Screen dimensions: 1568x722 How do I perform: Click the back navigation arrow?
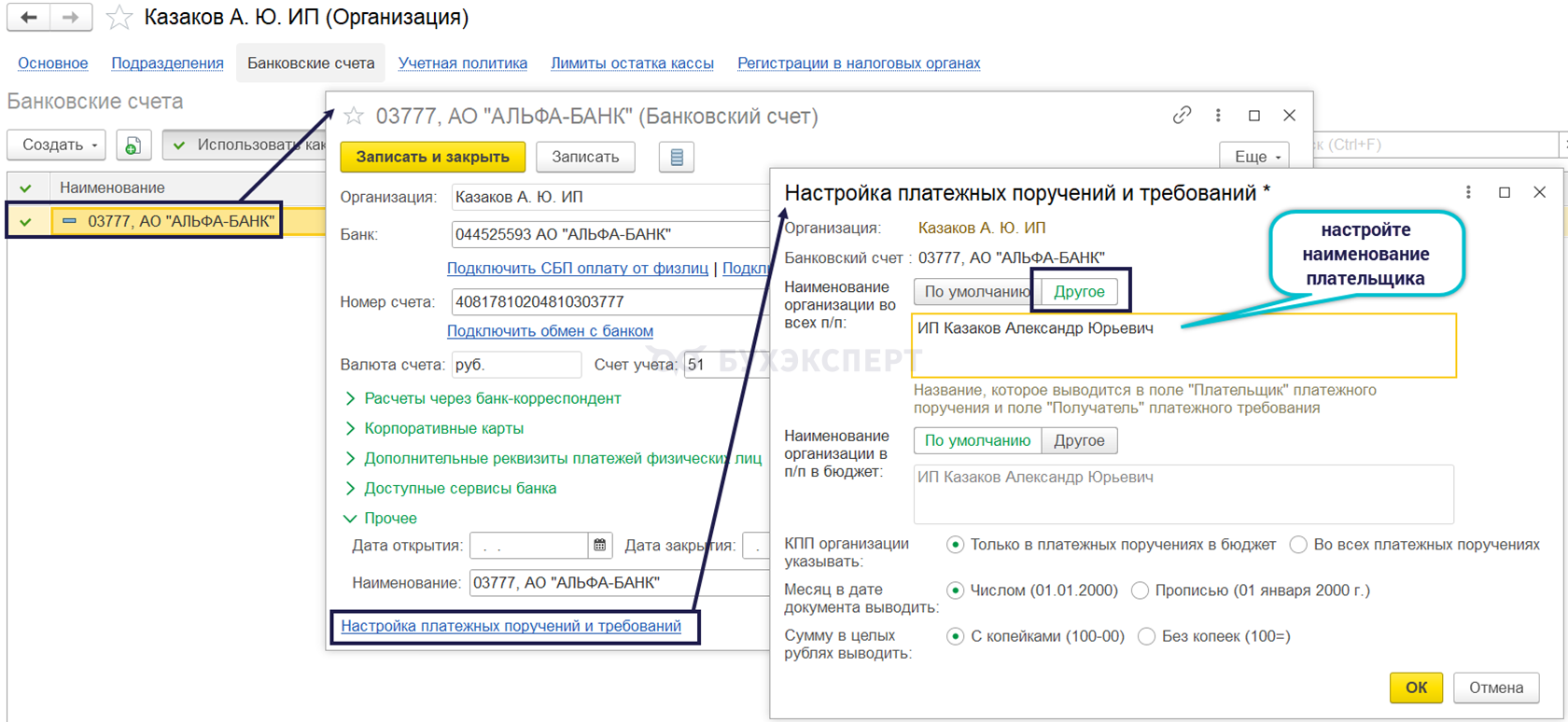coord(29,18)
